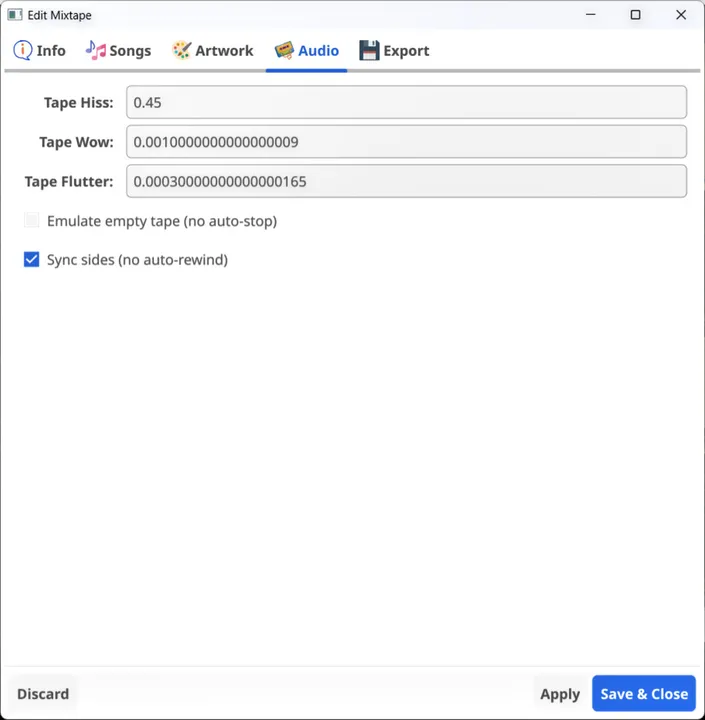This screenshot has height=720, width=705.
Task: Click the Edit Mixtape window title icon
Action: tap(15, 15)
